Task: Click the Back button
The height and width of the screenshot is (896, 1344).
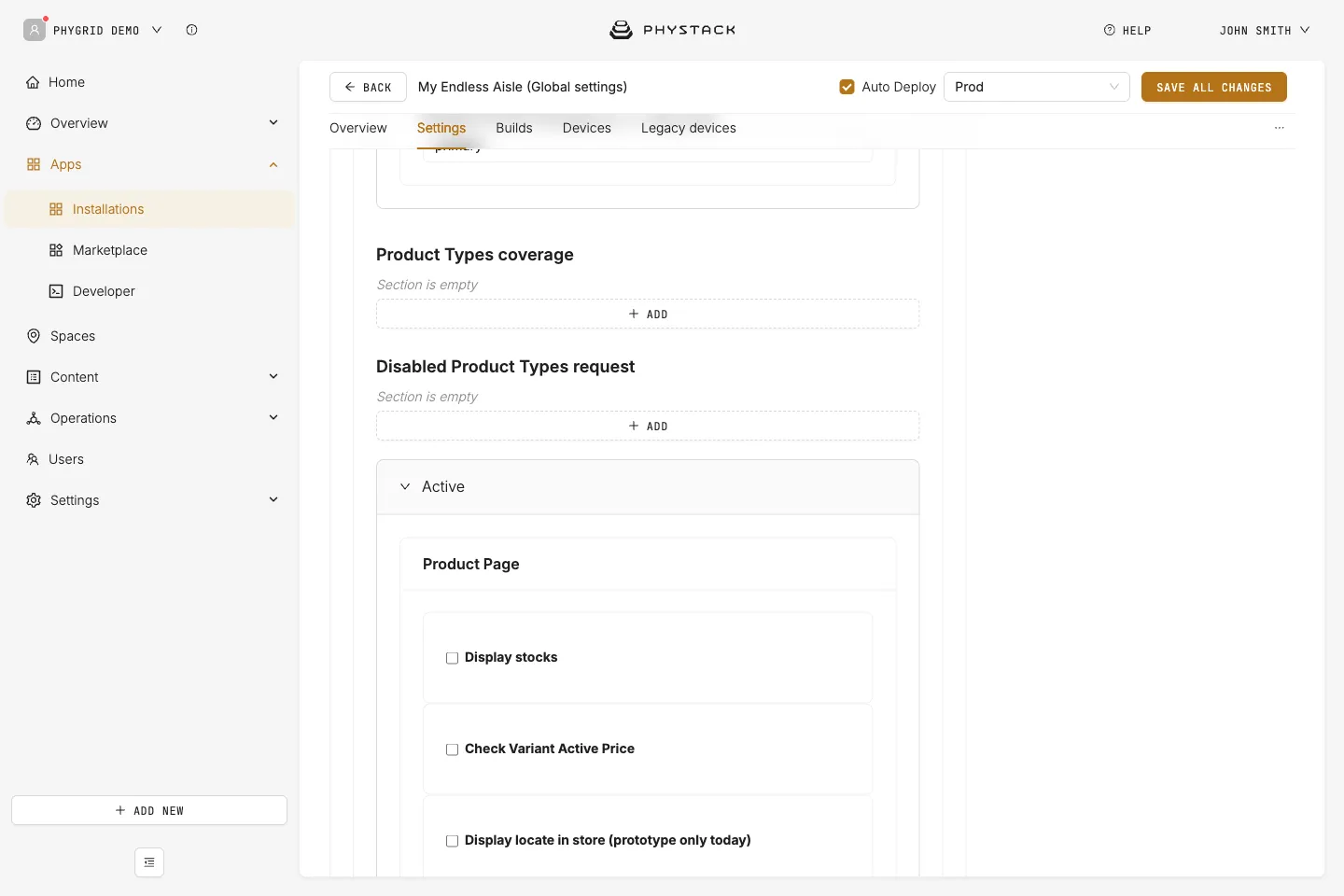Action: pyautogui.click(x=368, y=87)
